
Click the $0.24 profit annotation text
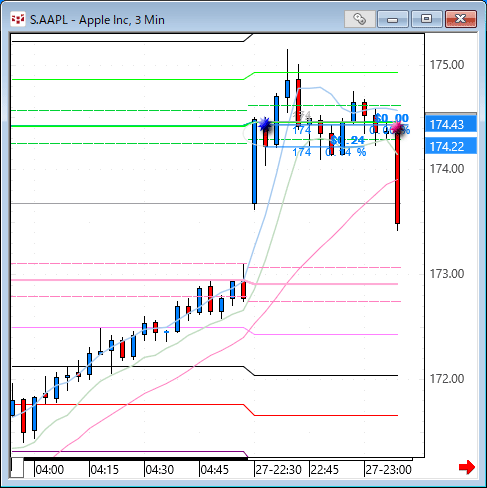[x=348, y=140]
